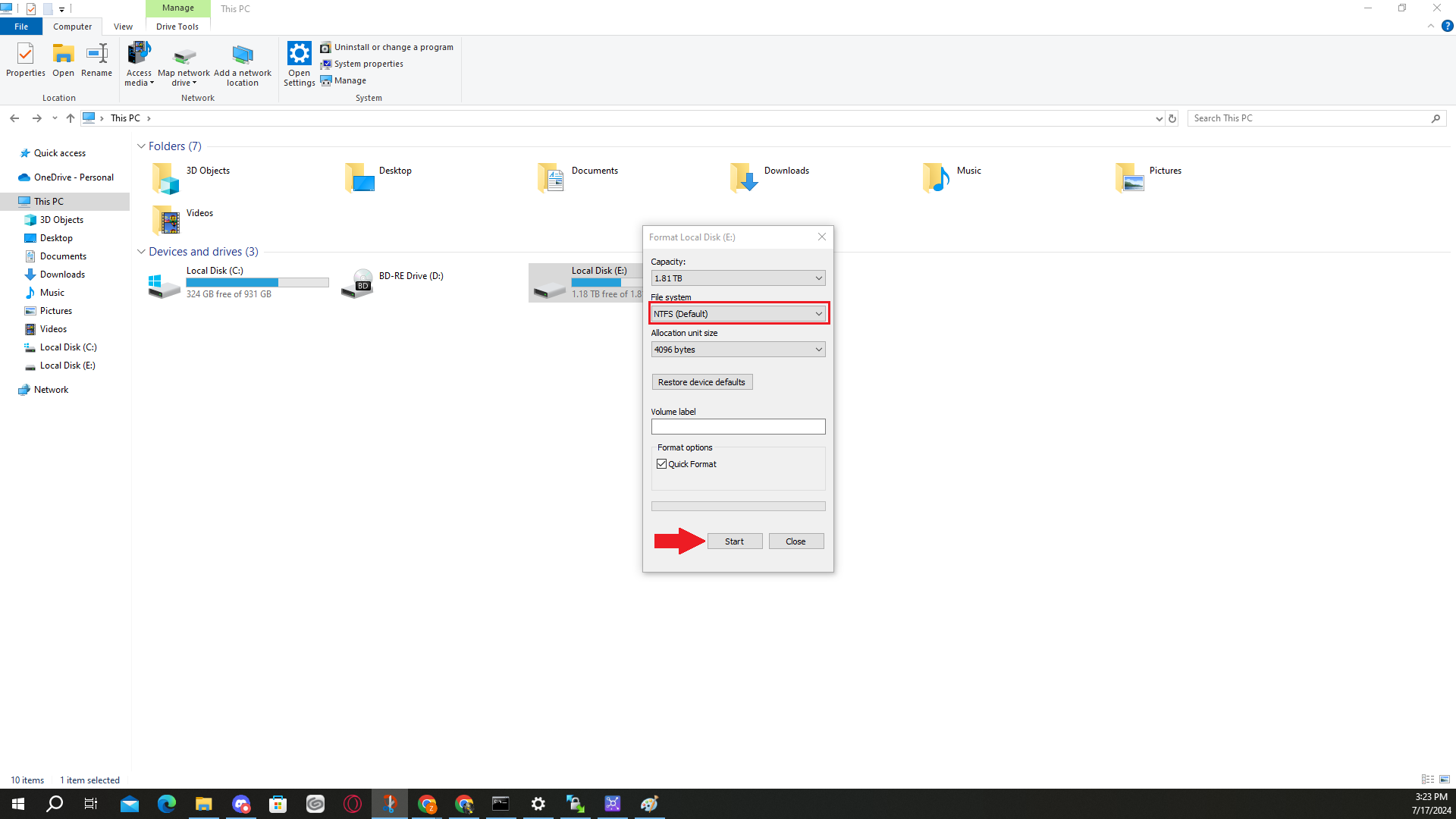Image resolution: width=1456 pixels, height=819 pixels.
Task: Click Restore device defaults button
Action: (701, 382)
